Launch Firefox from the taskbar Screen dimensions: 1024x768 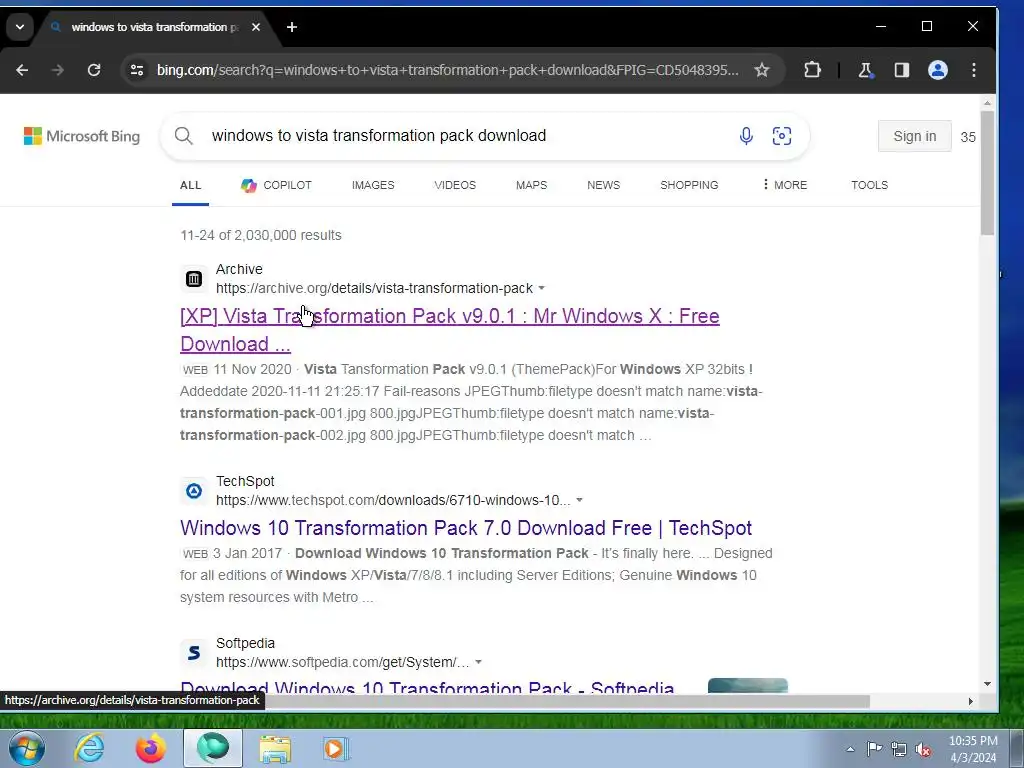[x=150, y=748]
